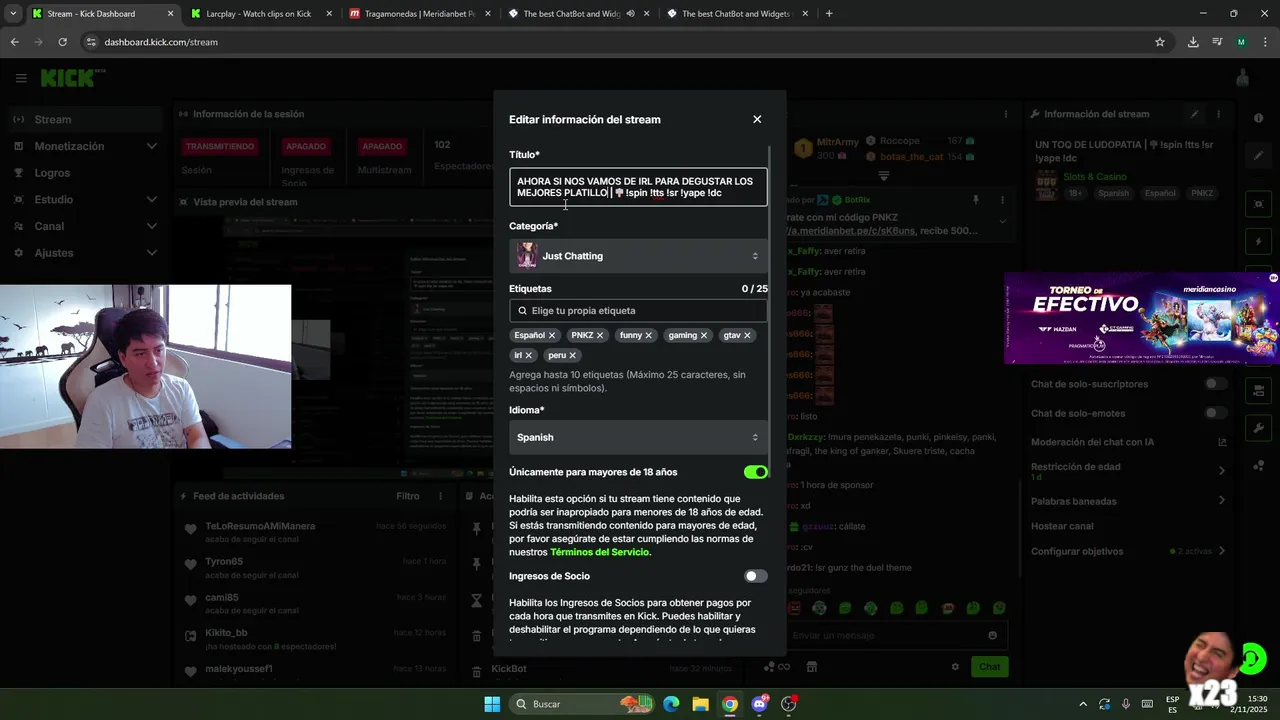Image resolution: width=1280 pixels, height=720 pixels.
Task: Open the Términos del Servicio link
Action: [x=600, y=552]
